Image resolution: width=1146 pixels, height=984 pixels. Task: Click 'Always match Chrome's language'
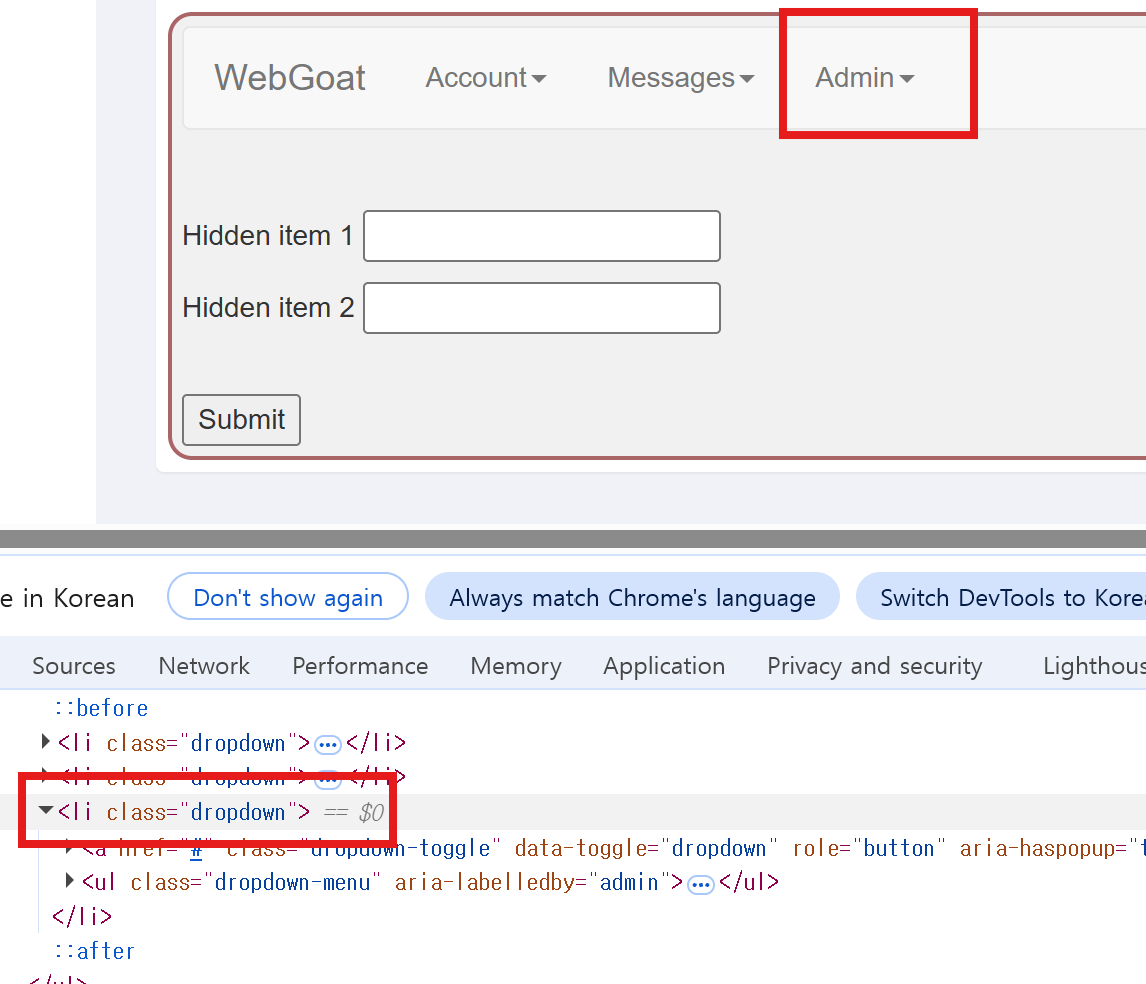[x=632, y=597]
